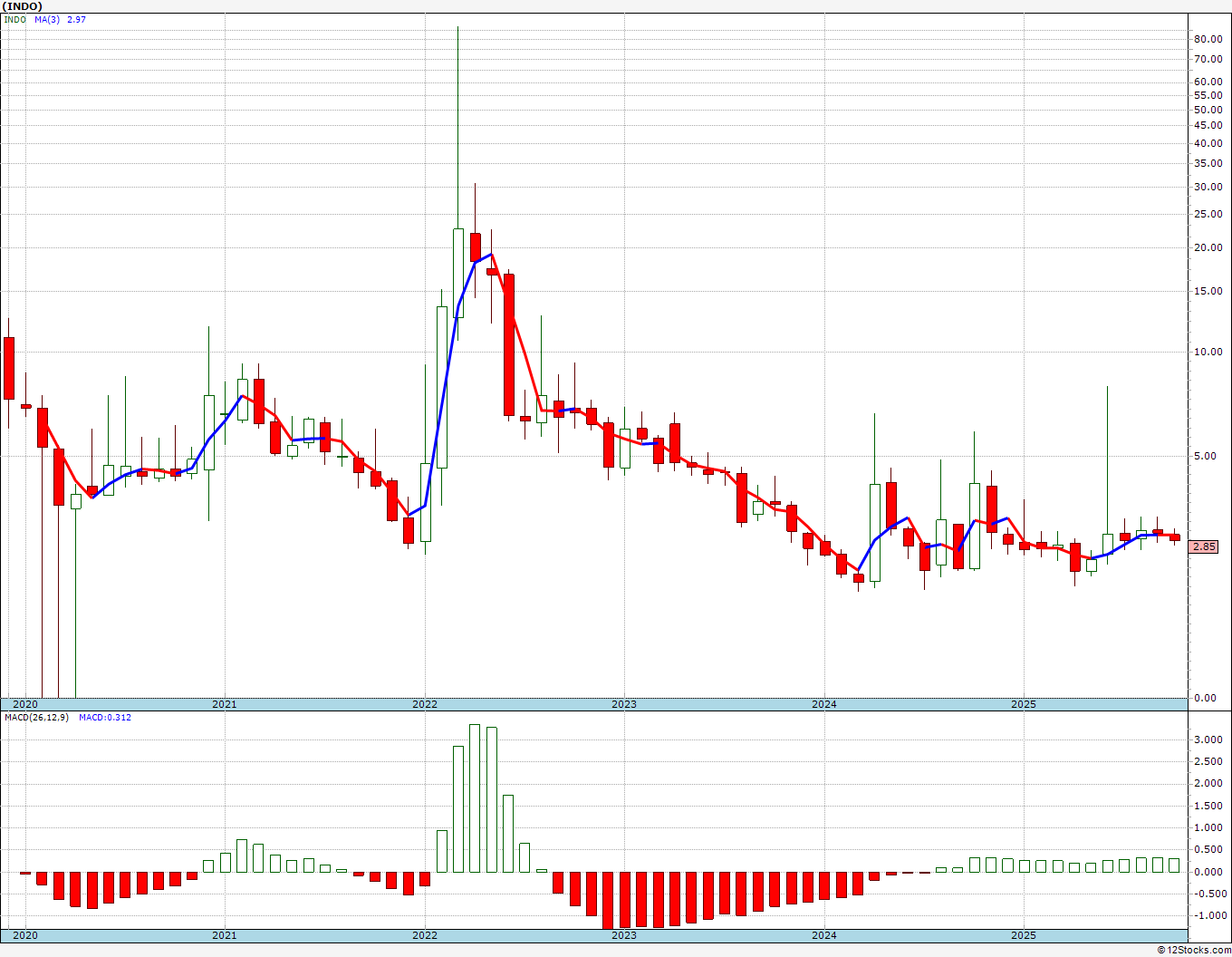Image resolution: width=1232 pixels, height=957 pixels.
Task: Select the 70.00 price axis label
Action: pos(1208,59)
